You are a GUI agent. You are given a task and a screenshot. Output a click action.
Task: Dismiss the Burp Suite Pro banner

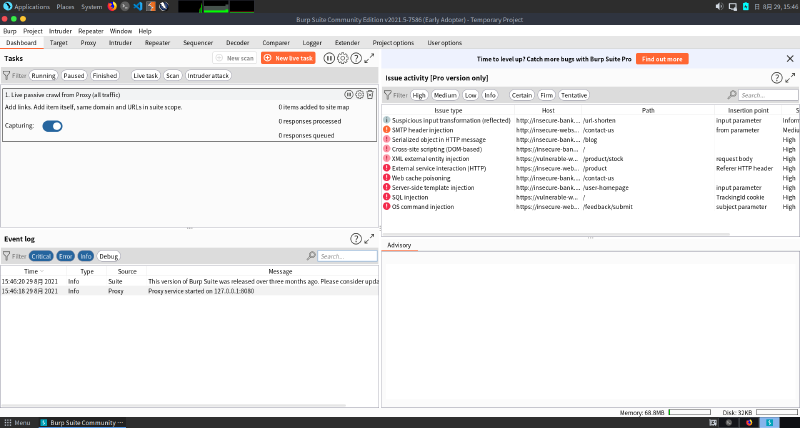(790, 59)
